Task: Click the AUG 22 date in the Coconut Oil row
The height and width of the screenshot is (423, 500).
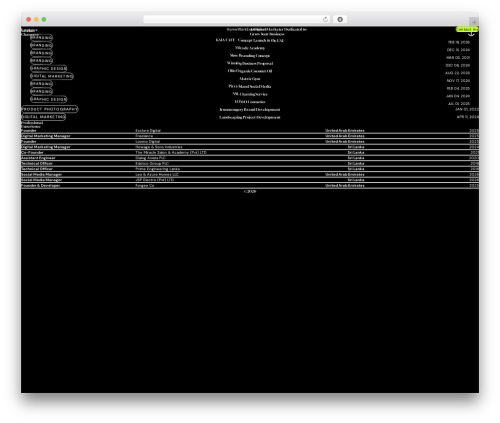Action: [457, 73]
